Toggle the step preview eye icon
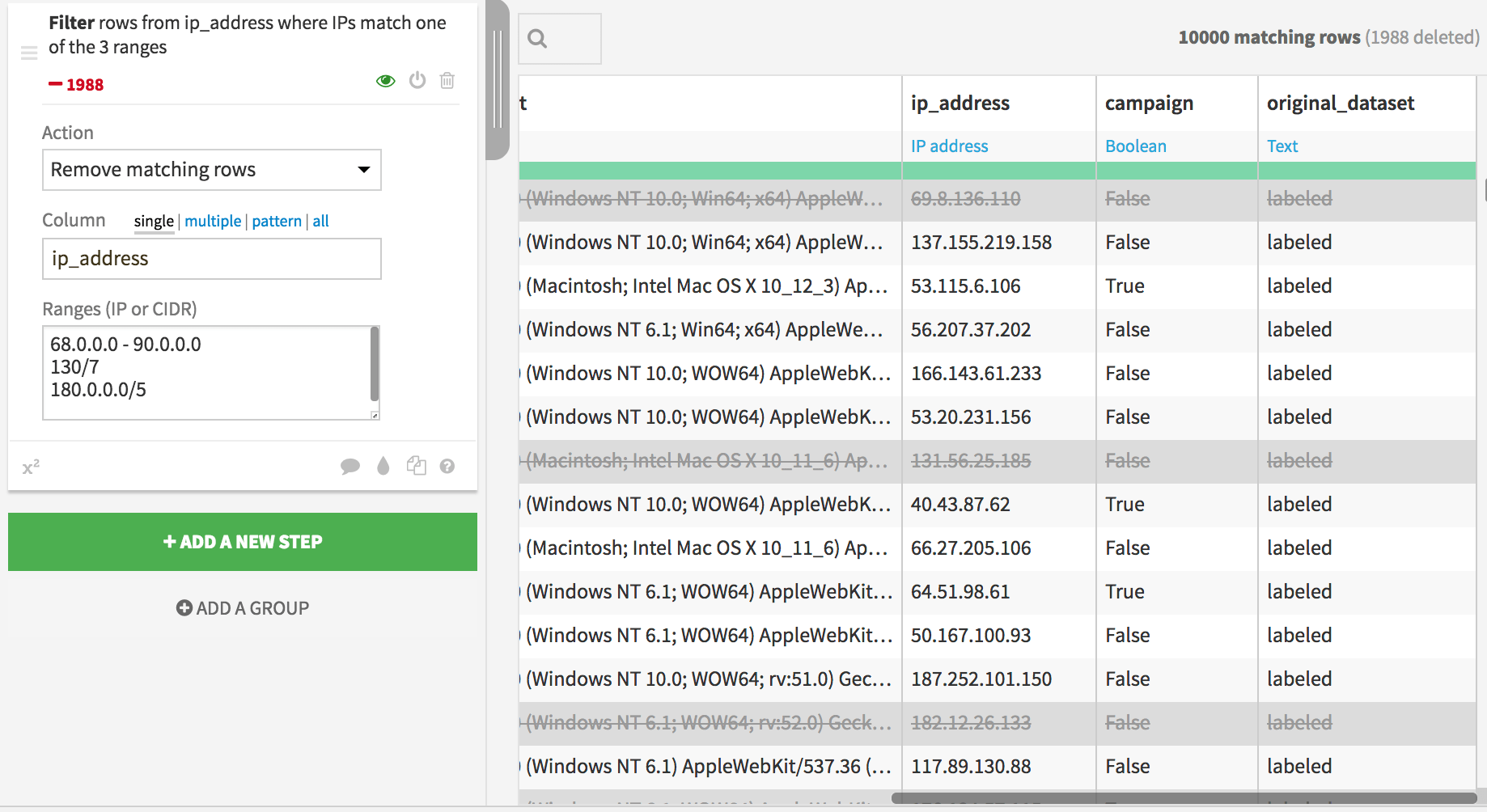1487x812 pixels. coord(386,81)
